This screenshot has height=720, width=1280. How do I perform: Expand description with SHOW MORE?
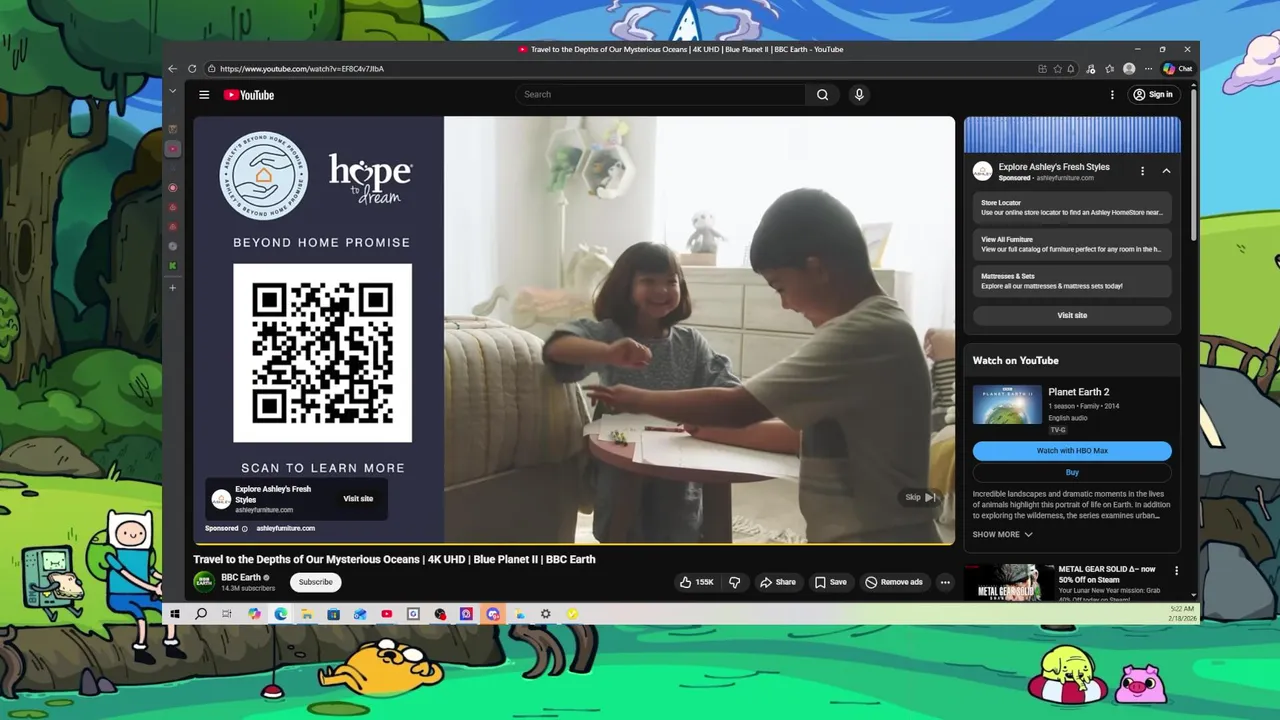point(1002,535)
